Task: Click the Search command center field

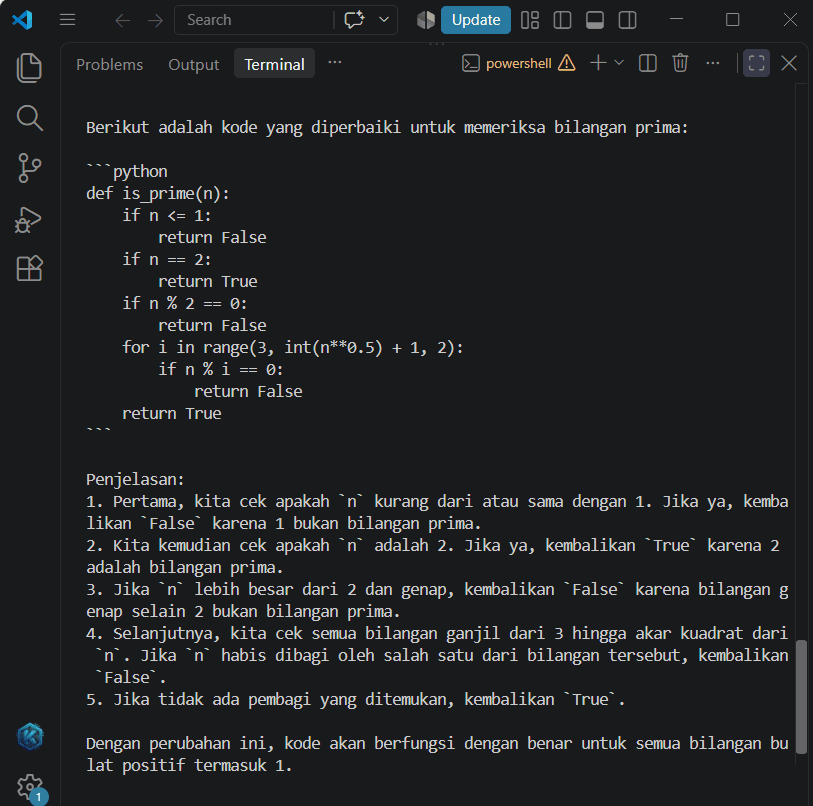Action: click(x=254, y=20)
